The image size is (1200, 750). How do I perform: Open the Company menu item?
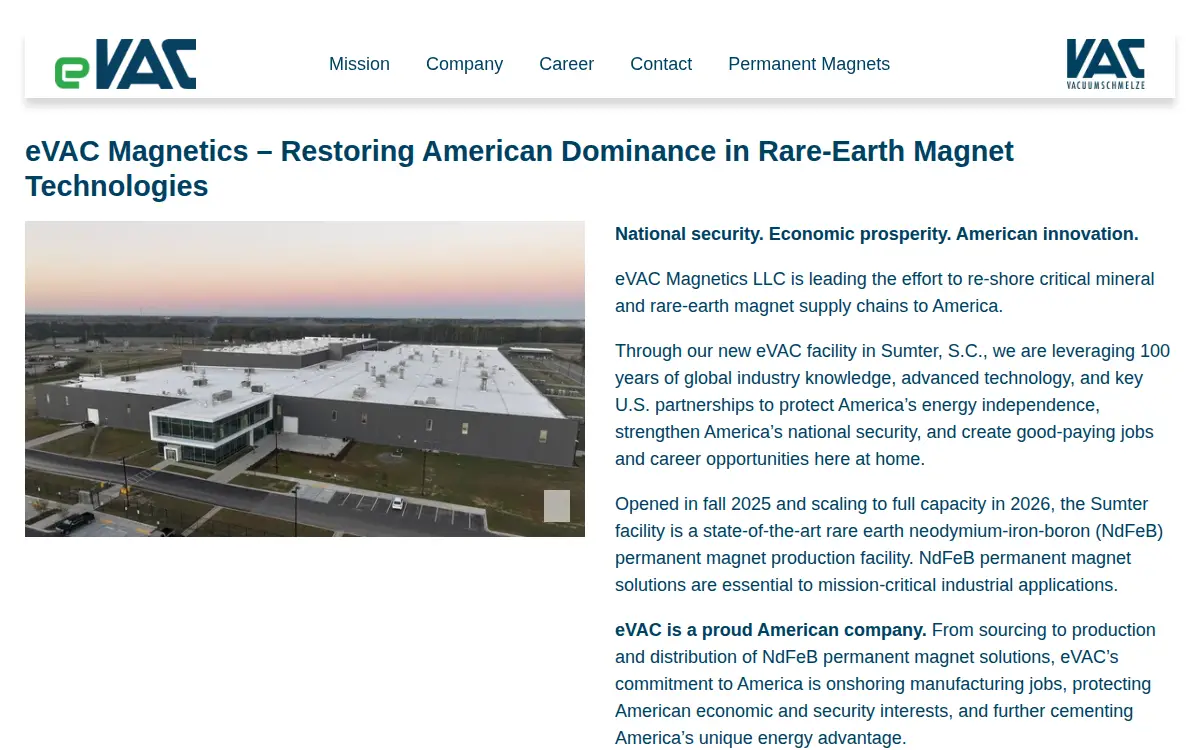(464, 64)
